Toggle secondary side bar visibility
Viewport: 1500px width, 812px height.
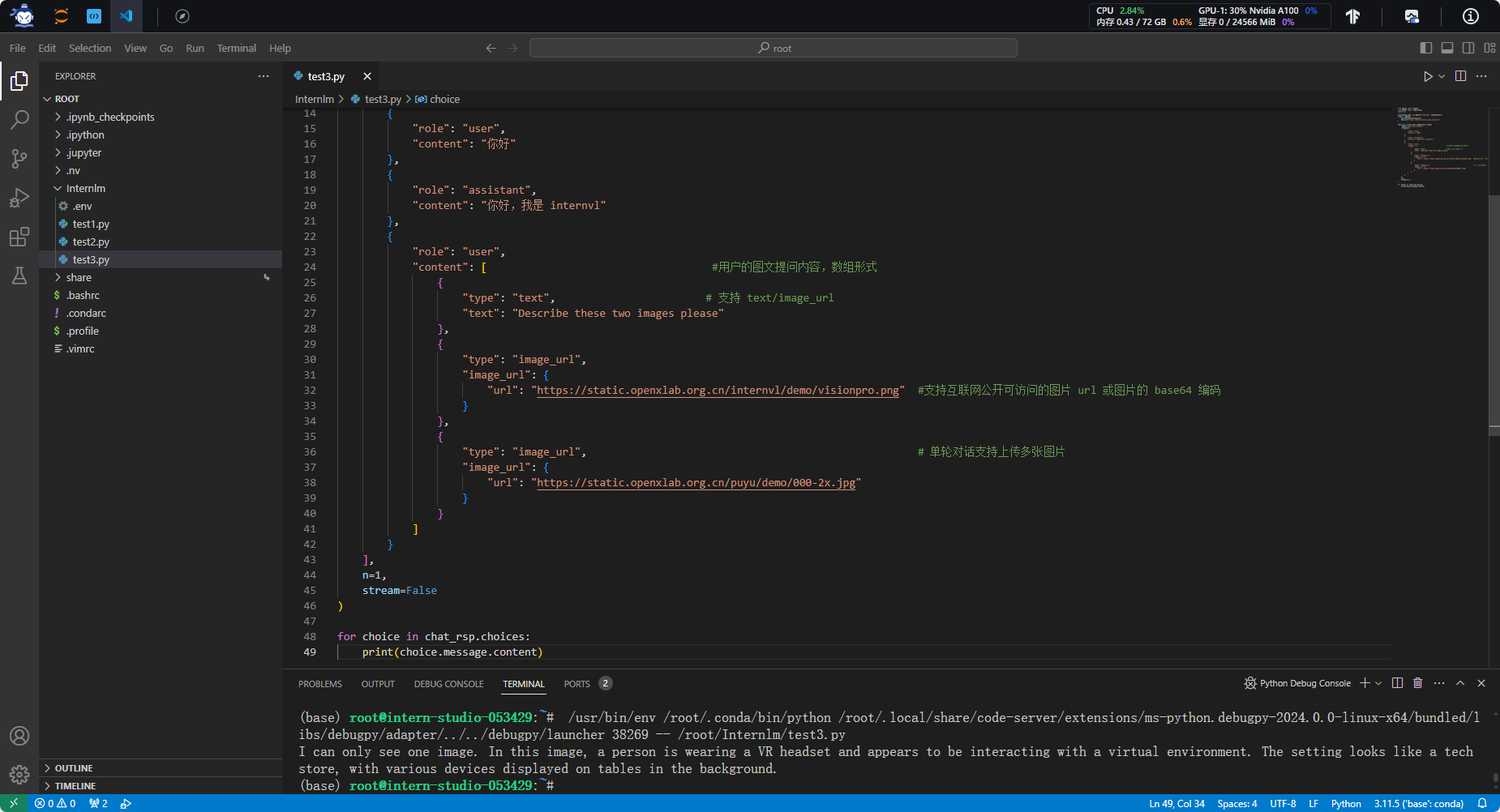pyautogui.click(x=1468, y=49)
